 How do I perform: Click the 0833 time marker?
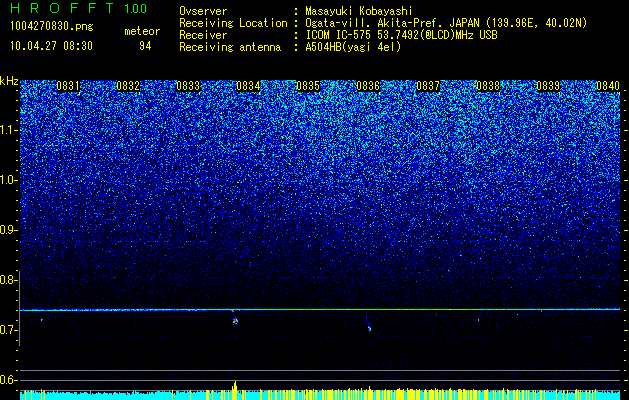point(188,86)
